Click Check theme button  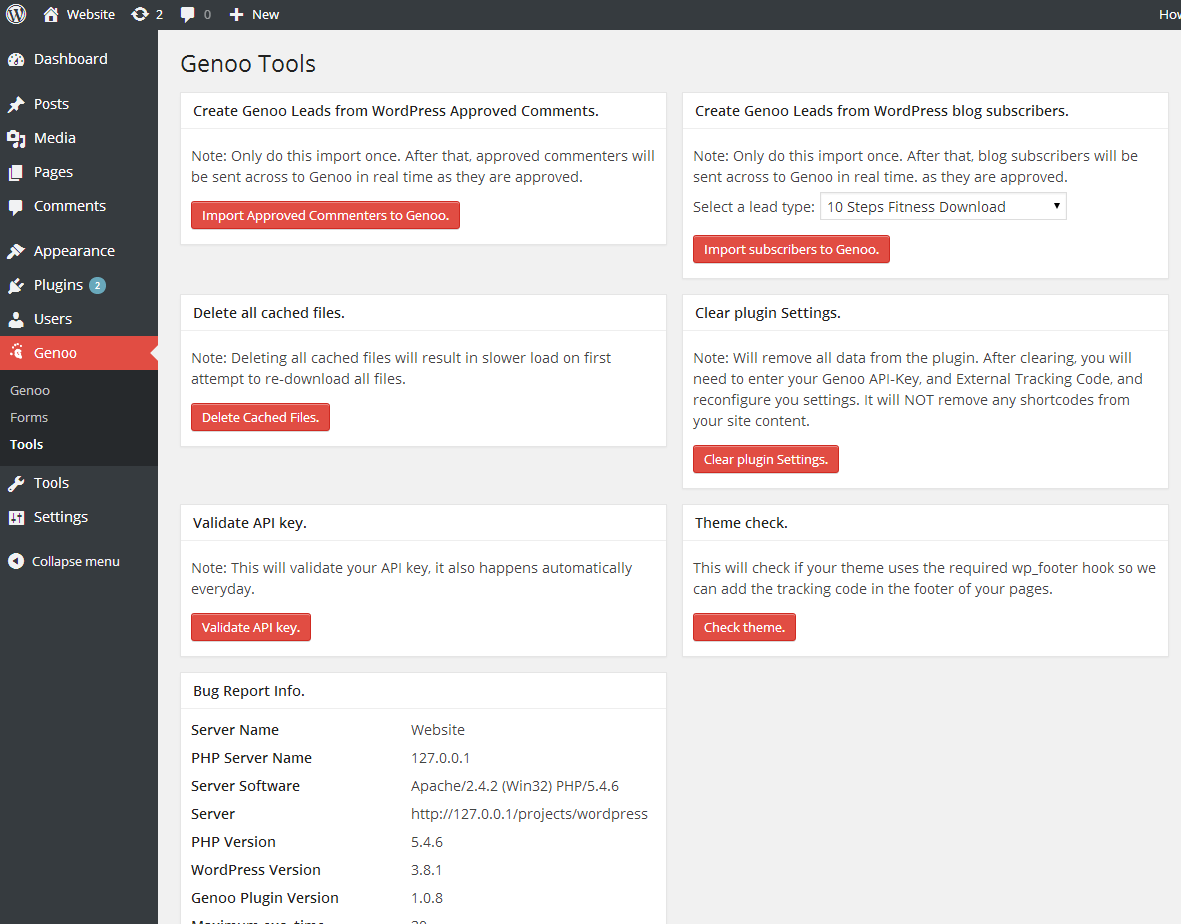click(744, 627)
